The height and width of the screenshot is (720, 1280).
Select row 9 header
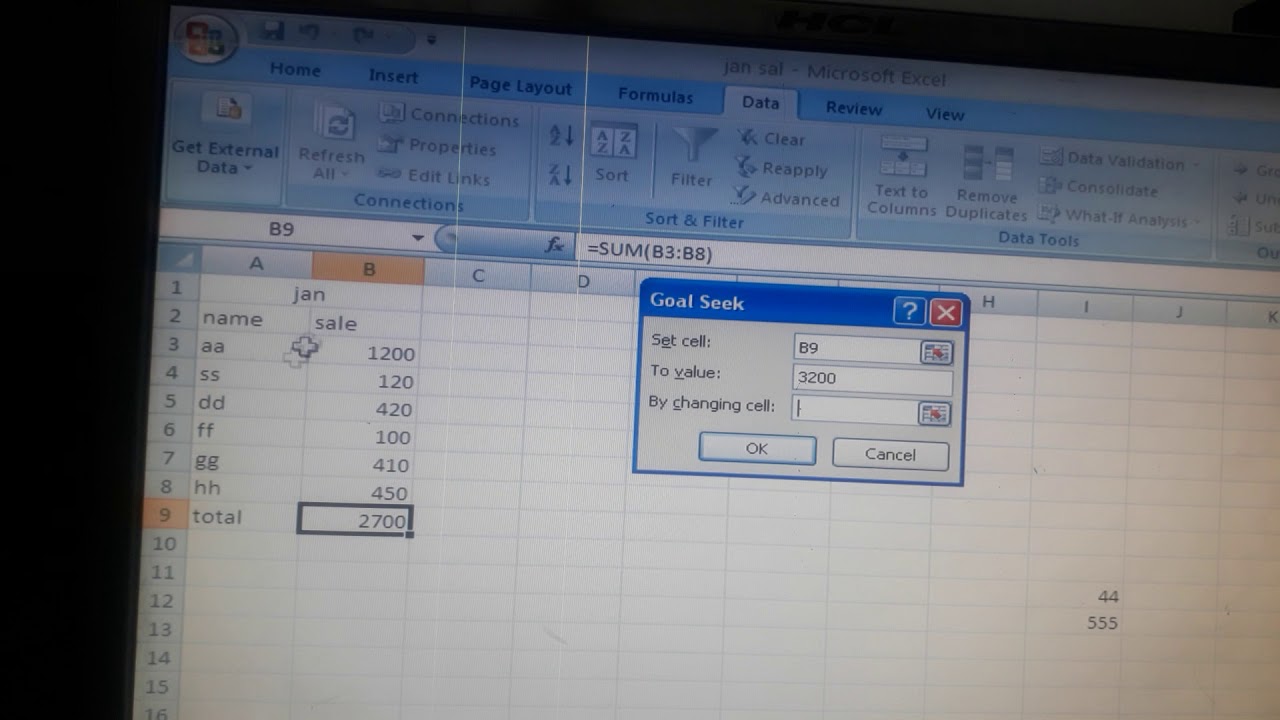point(166,516)
